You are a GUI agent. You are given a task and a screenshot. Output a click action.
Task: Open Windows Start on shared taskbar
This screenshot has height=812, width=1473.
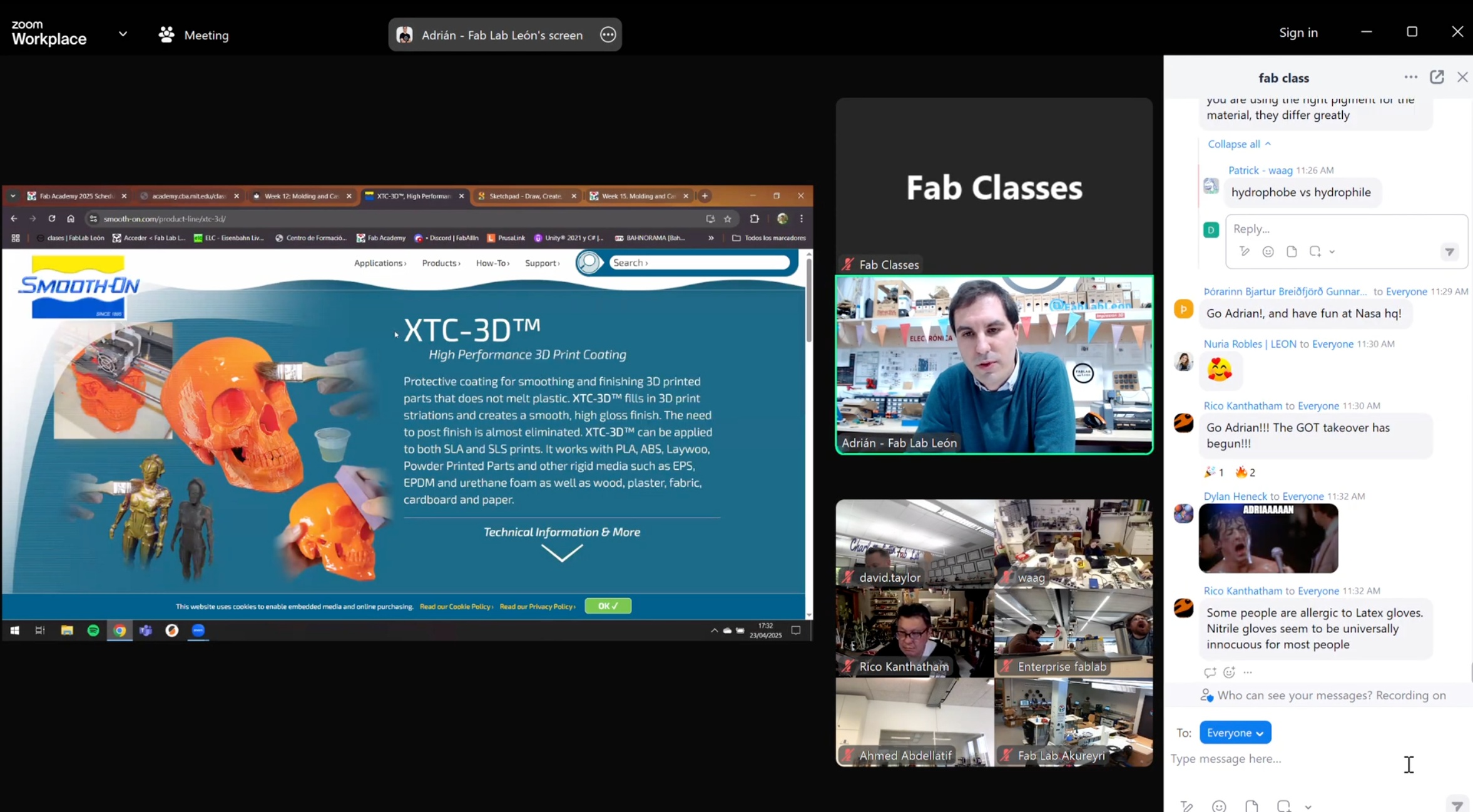(14, 631)
